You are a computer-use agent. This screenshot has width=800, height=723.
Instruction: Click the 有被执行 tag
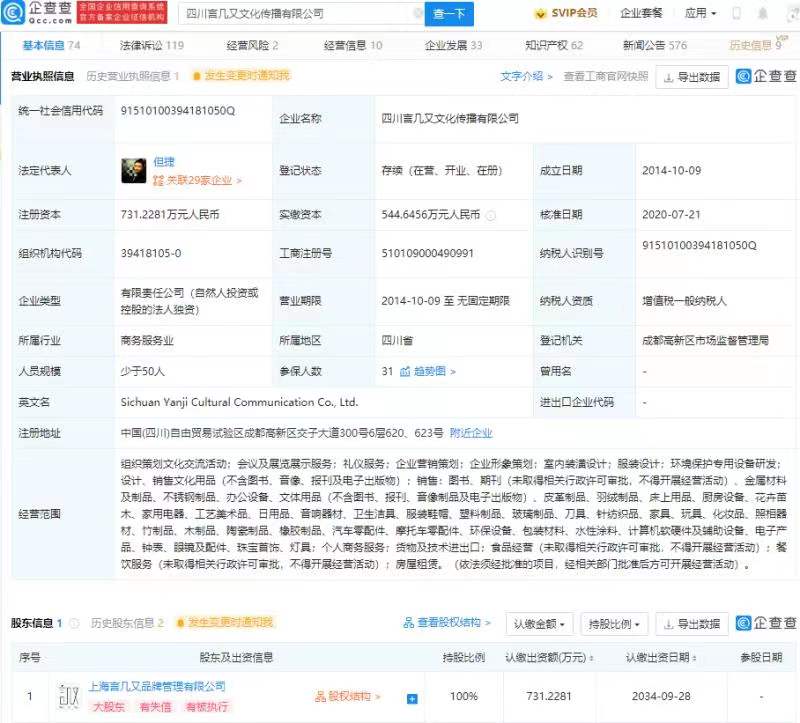click(x=207, y=707)
